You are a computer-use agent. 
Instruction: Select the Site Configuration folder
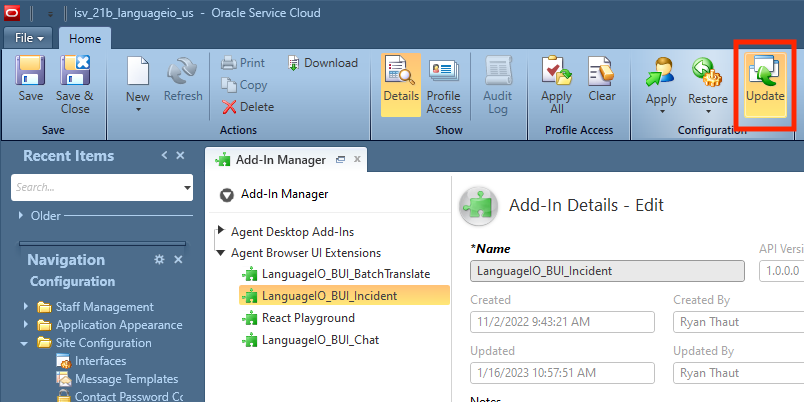[104, 343]
